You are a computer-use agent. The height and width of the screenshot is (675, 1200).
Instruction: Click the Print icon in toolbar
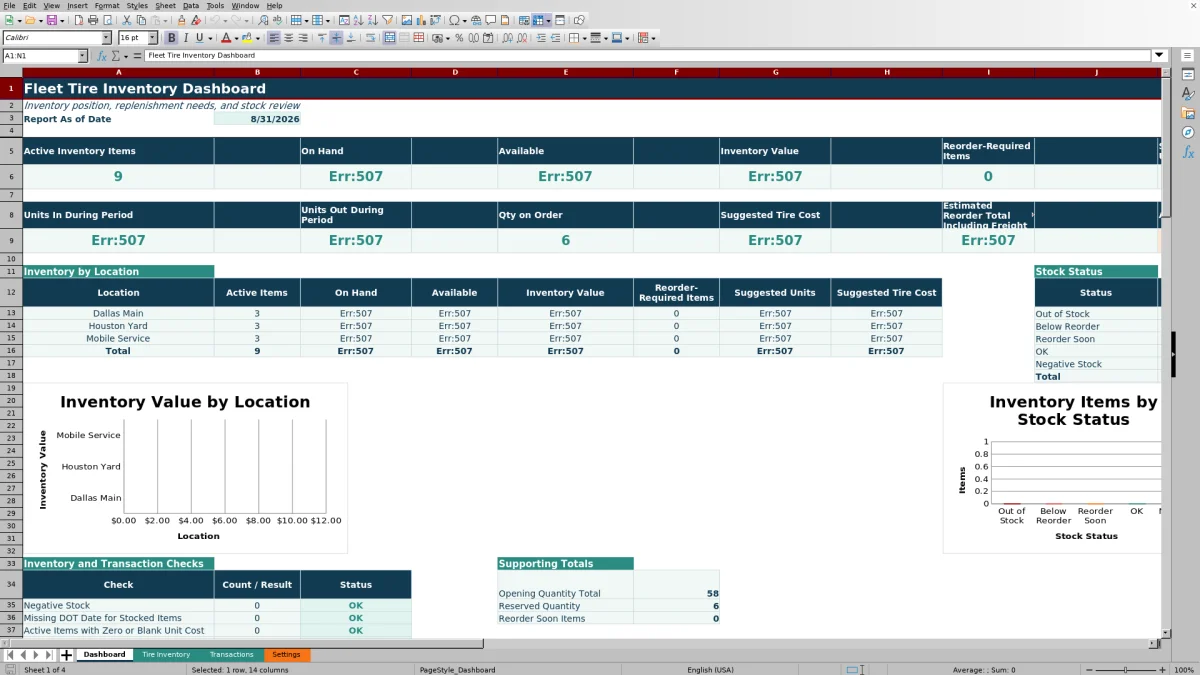[93, 20]
